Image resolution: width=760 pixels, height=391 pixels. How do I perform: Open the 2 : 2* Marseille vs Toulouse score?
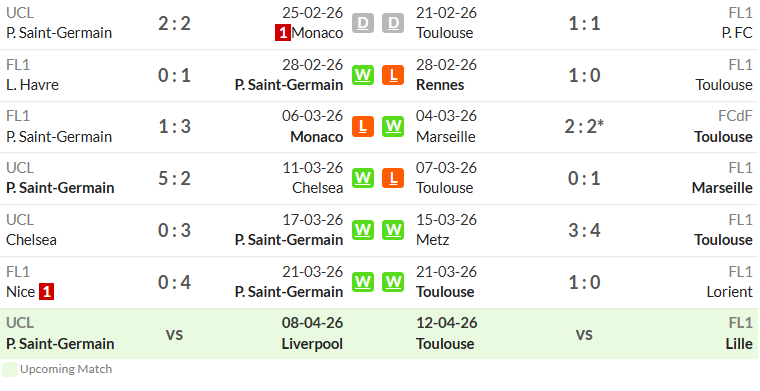pos(584,126)
